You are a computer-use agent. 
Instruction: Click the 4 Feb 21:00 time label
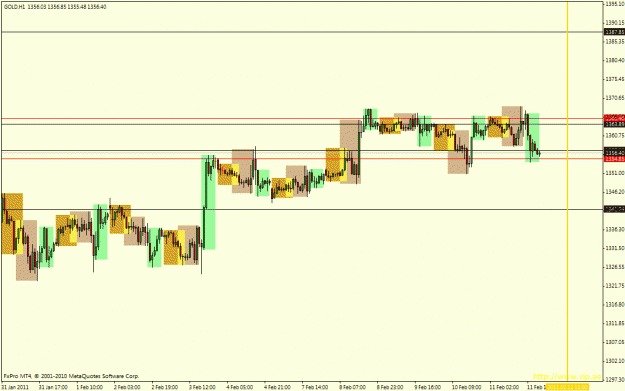pyautogui.click(x=277, y=387)
